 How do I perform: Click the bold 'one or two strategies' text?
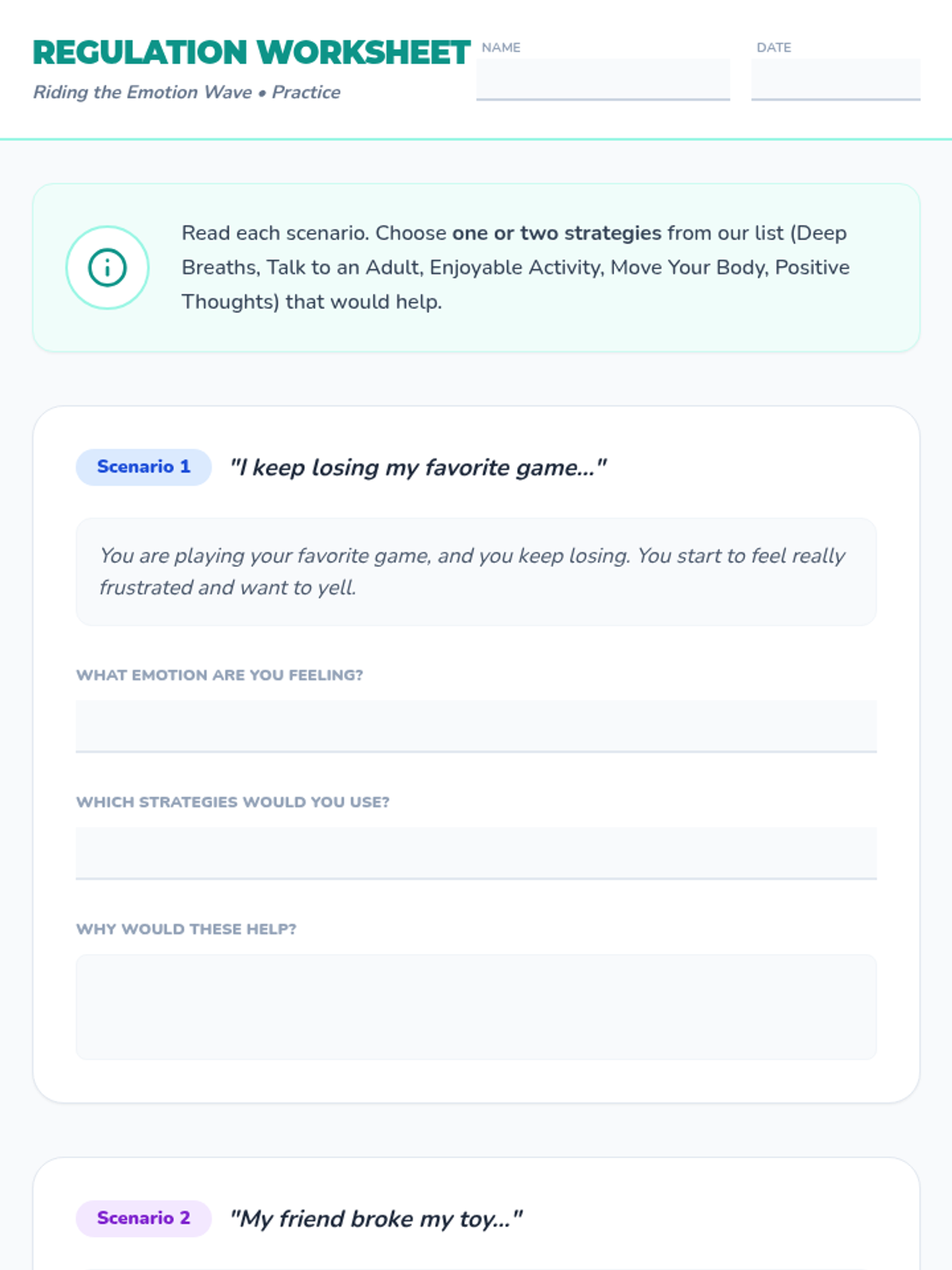tap(556, 233)
